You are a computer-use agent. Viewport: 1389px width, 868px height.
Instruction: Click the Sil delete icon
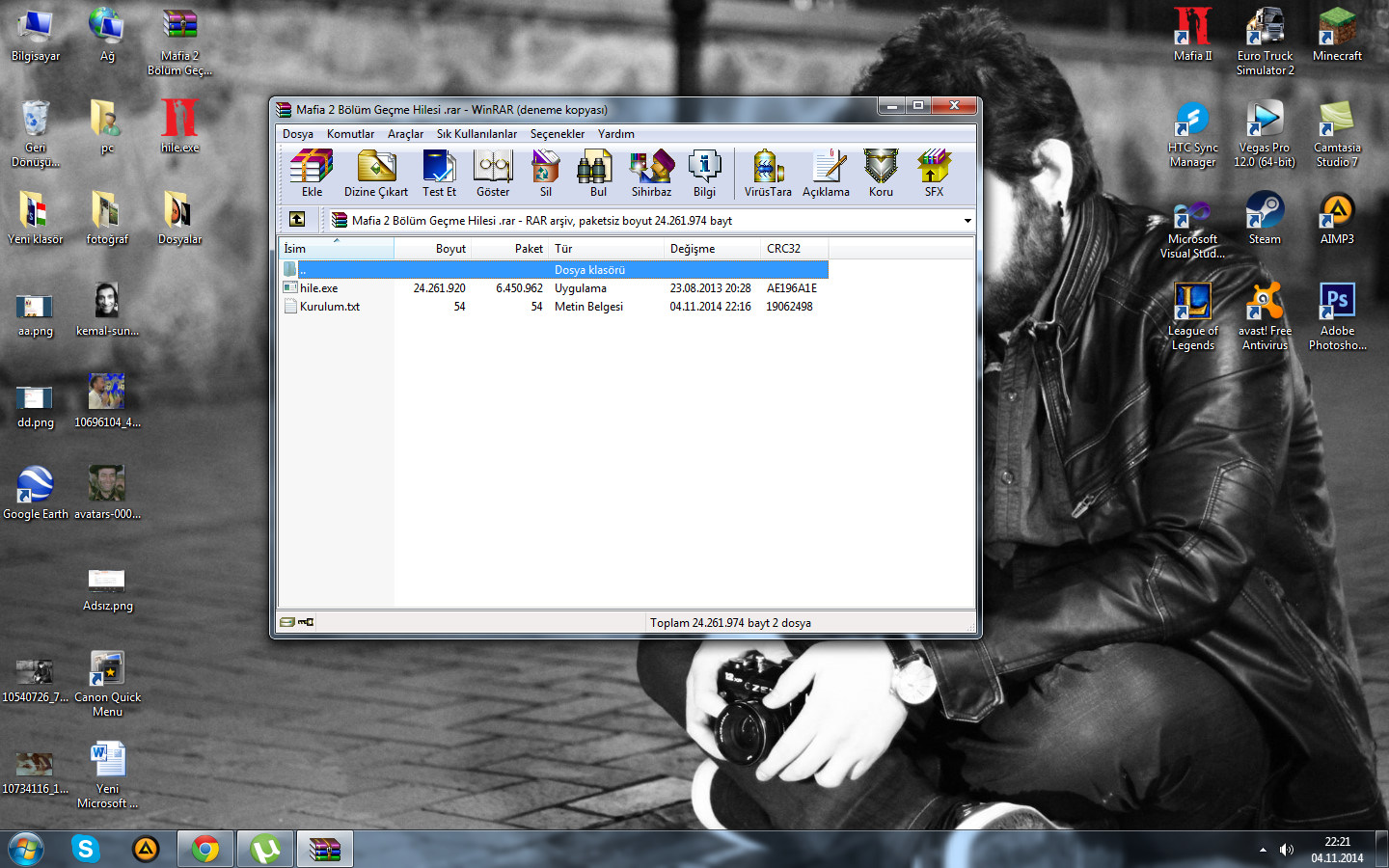546,174
